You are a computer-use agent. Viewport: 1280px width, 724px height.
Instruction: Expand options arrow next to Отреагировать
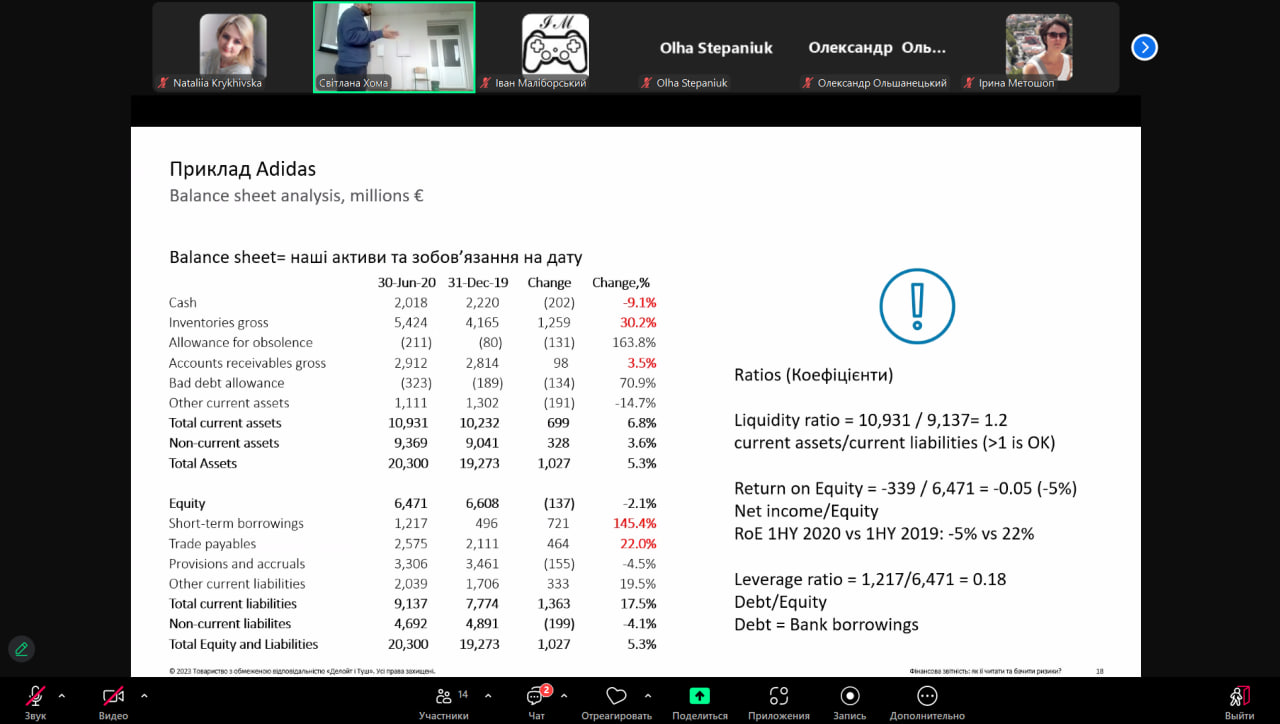[648, 695]
